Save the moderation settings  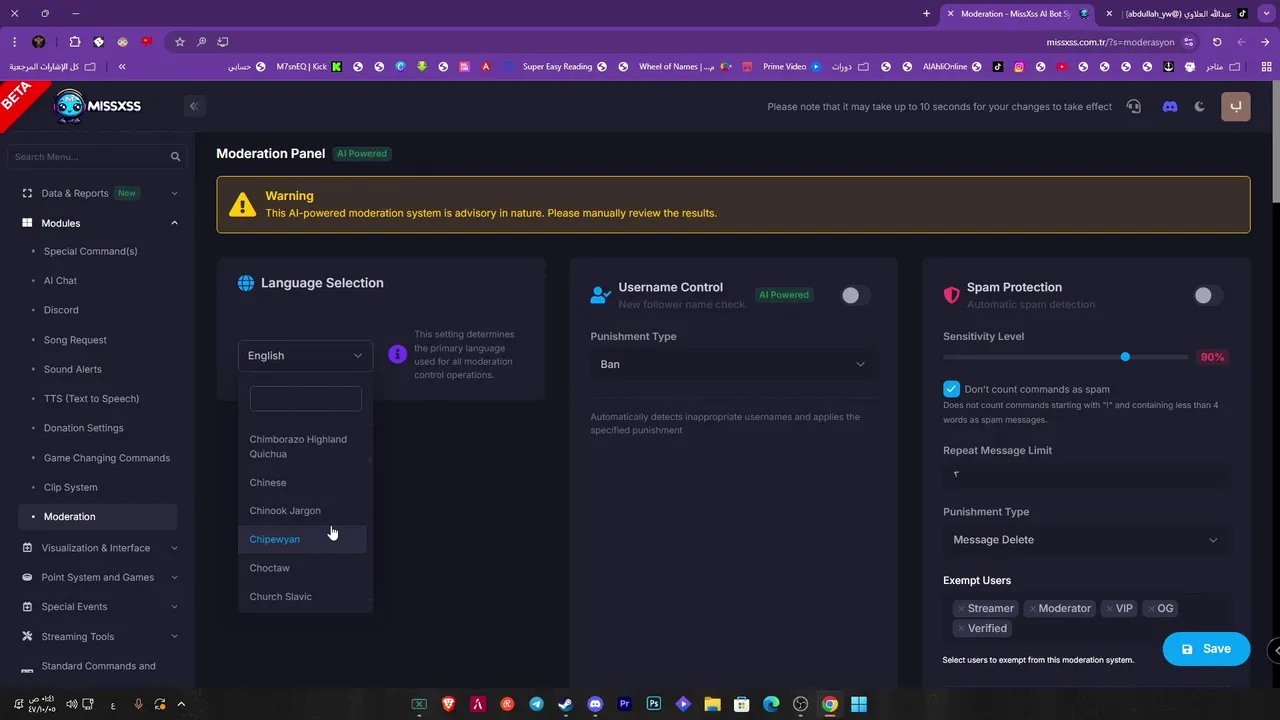point(1206,649)
